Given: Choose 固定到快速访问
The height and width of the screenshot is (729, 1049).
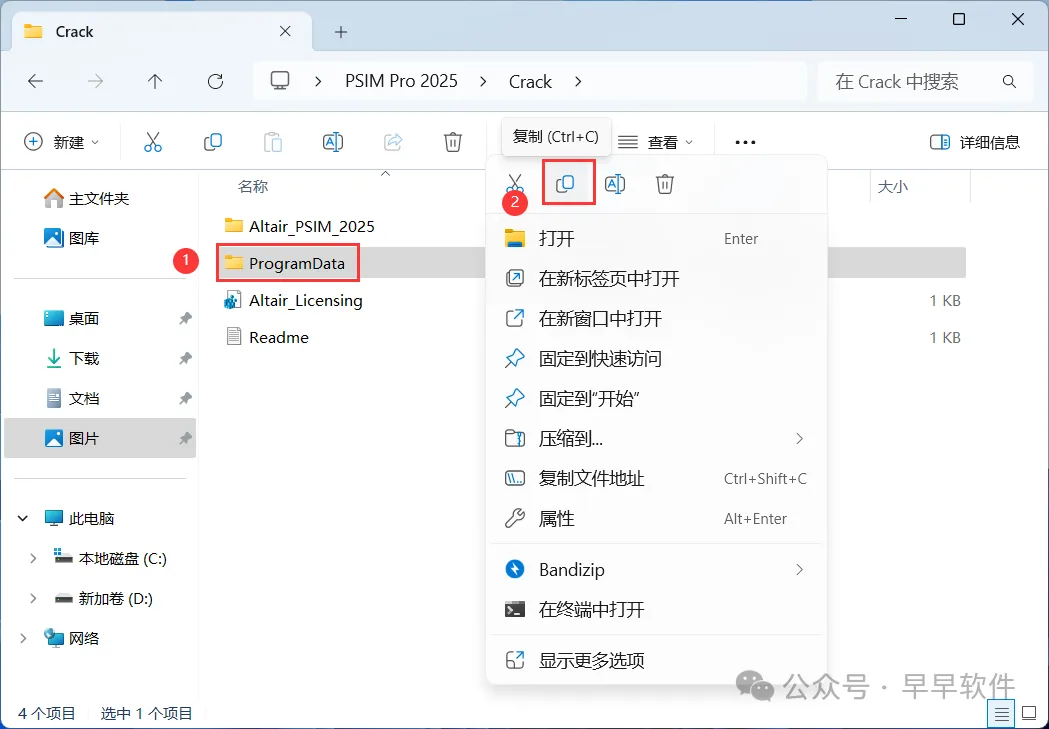Looking at the screenshot, I should click(x=656, y=358).
